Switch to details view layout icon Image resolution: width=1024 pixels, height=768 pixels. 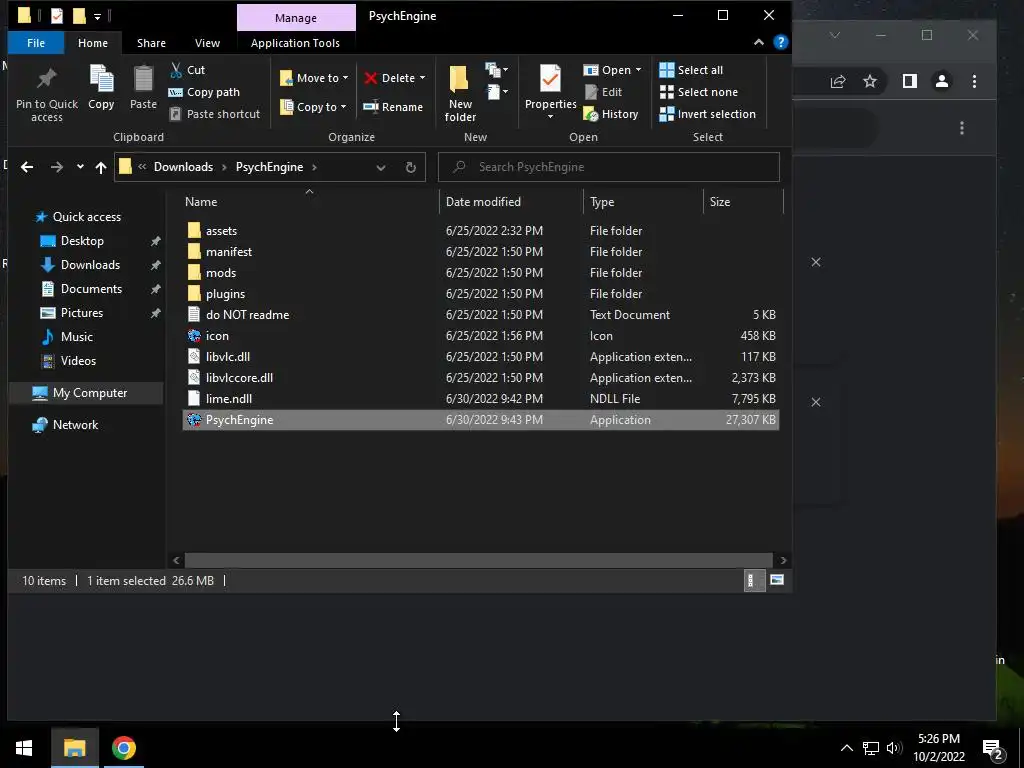(x=754, y=580)
